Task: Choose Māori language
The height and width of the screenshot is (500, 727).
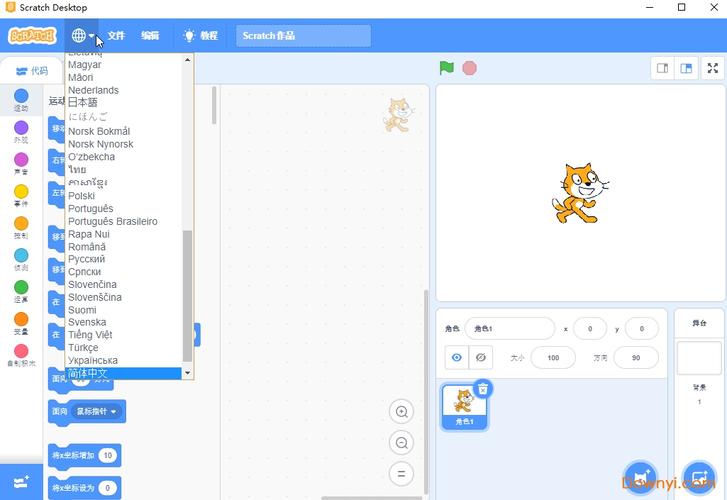Action: click(123, 77)
